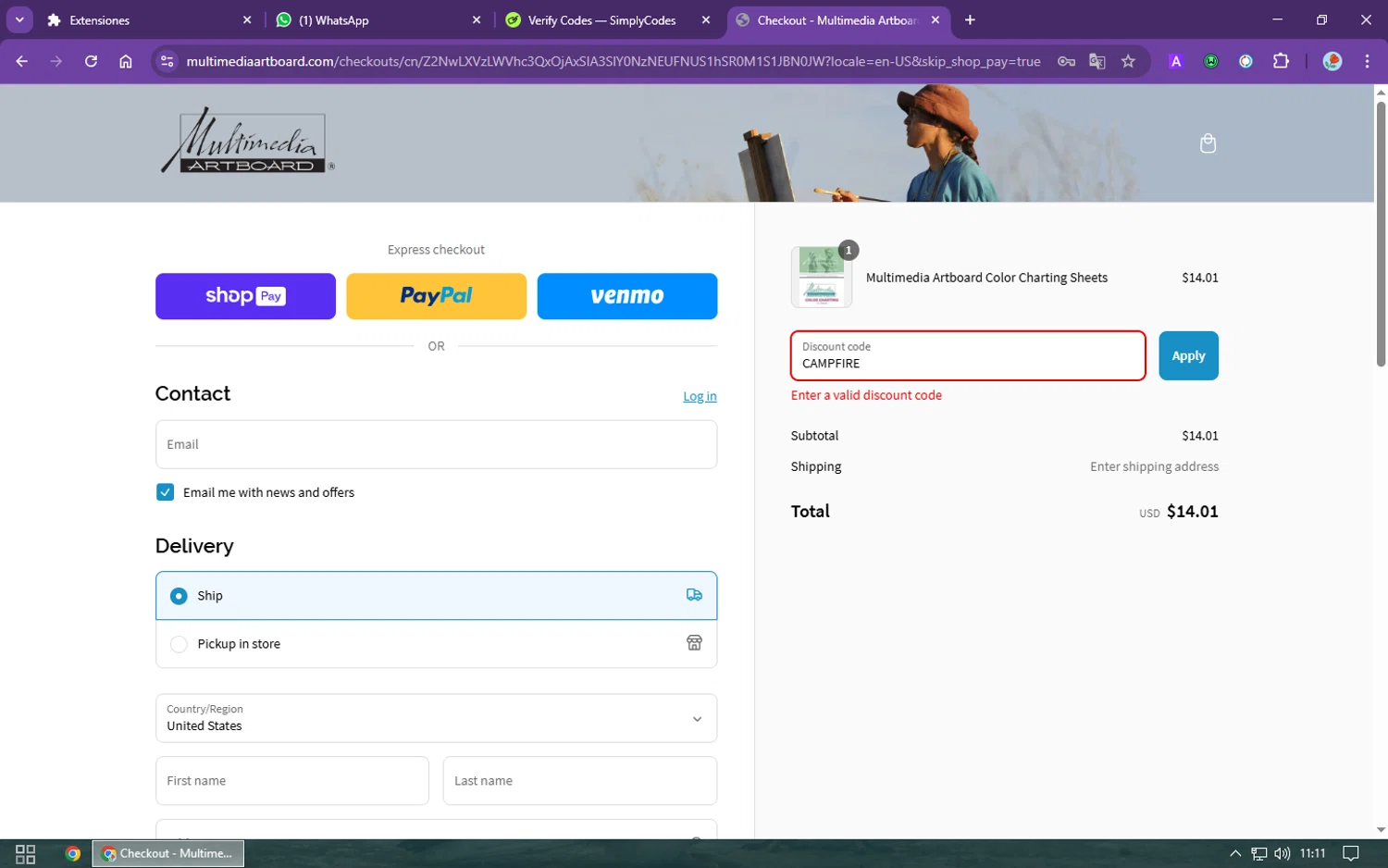The image size is (1388, 868).
Task: Click the Color Charting Sheets product thumbnail
Action: coord(822,277)
